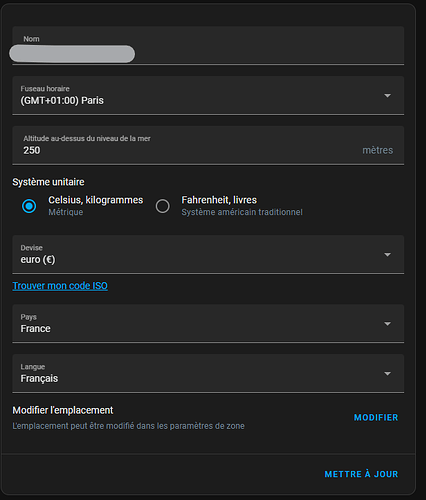
Task: Click the arrow icon in the Pays field
Action: pyautogui.click(x=387, y=324)
